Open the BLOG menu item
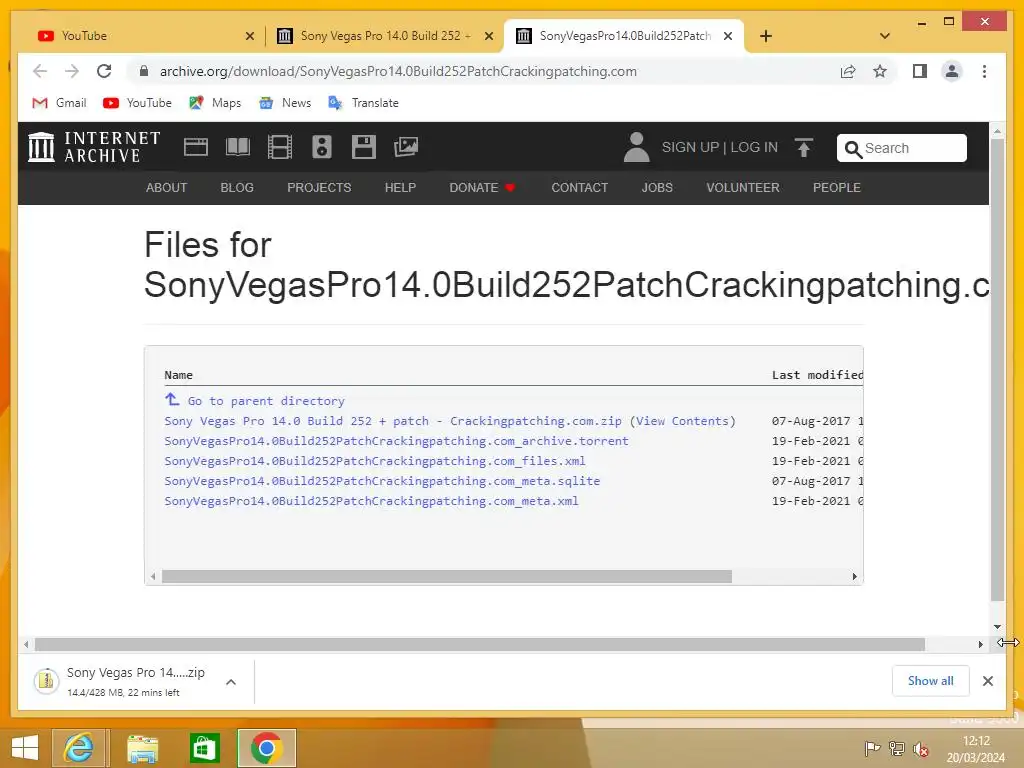 pyautogui.click(x=237, y=187)
